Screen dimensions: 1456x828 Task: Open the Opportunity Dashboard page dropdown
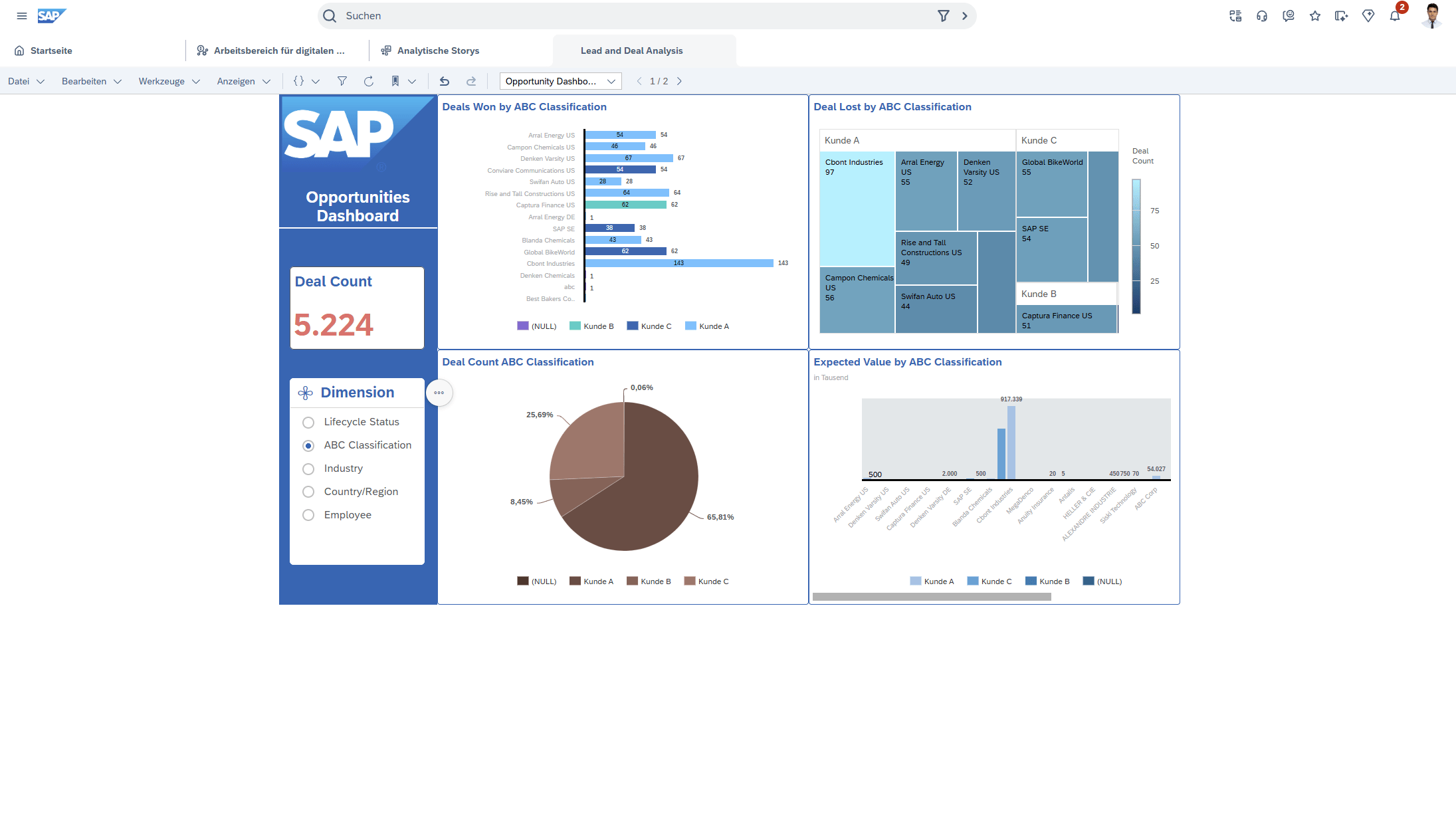click(x=560, y=81)
